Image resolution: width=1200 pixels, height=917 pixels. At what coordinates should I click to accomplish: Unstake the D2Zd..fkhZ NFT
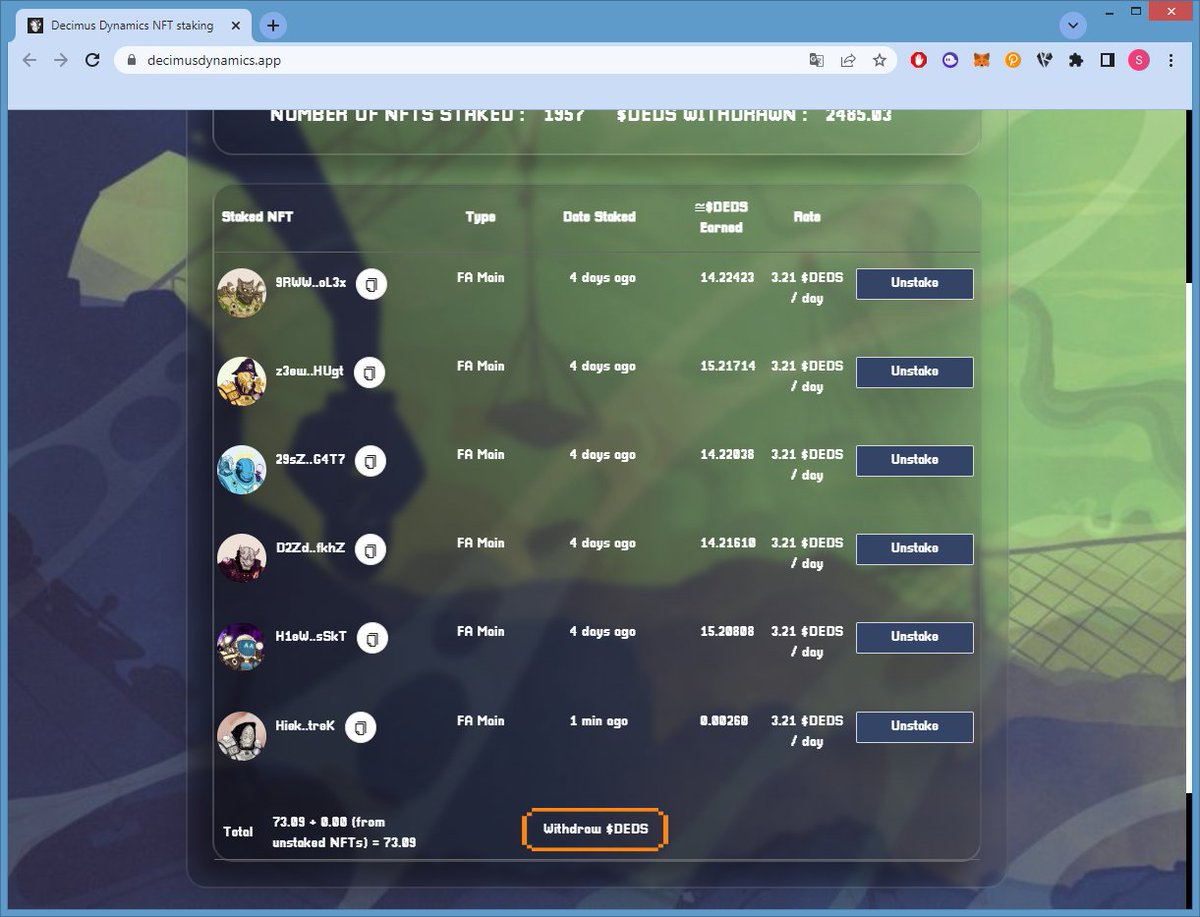click(x=914, y=549)
